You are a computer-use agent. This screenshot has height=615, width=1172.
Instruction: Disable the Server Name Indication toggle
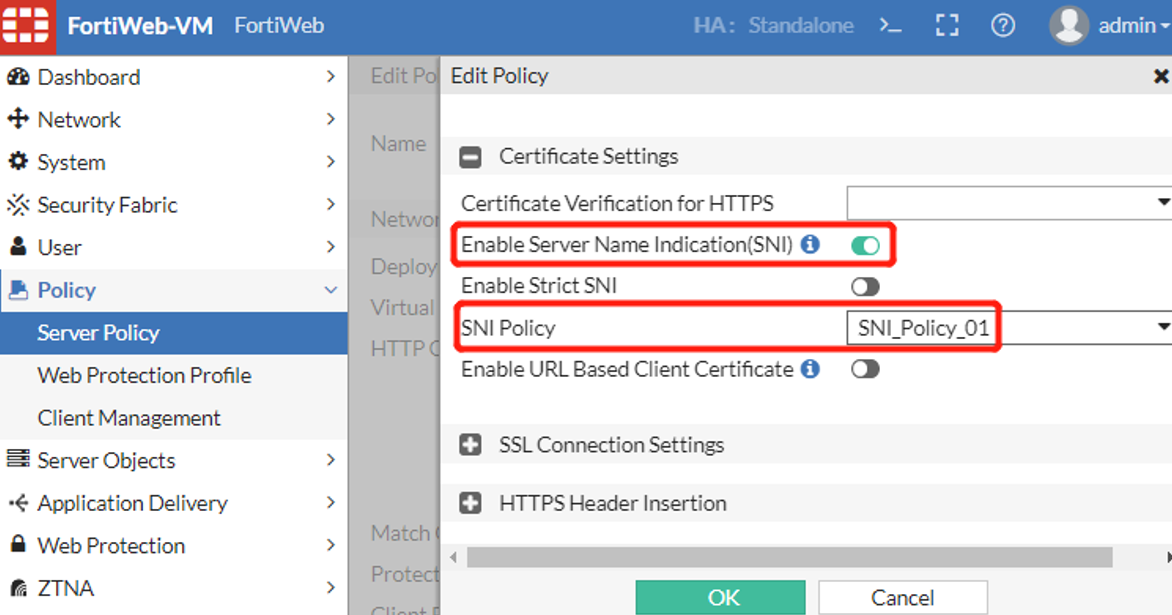click(865, 245)
